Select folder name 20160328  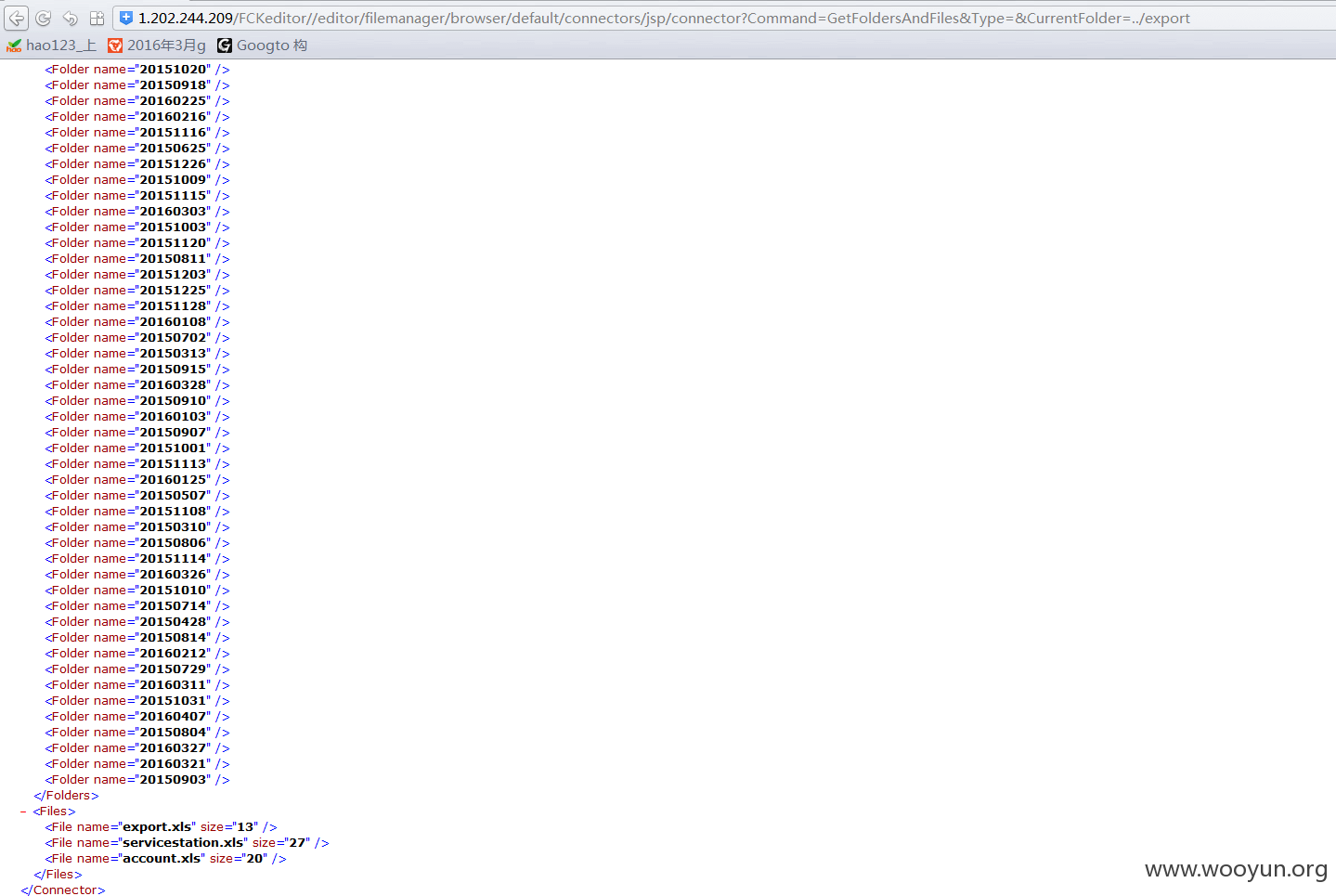pos(173,385)
